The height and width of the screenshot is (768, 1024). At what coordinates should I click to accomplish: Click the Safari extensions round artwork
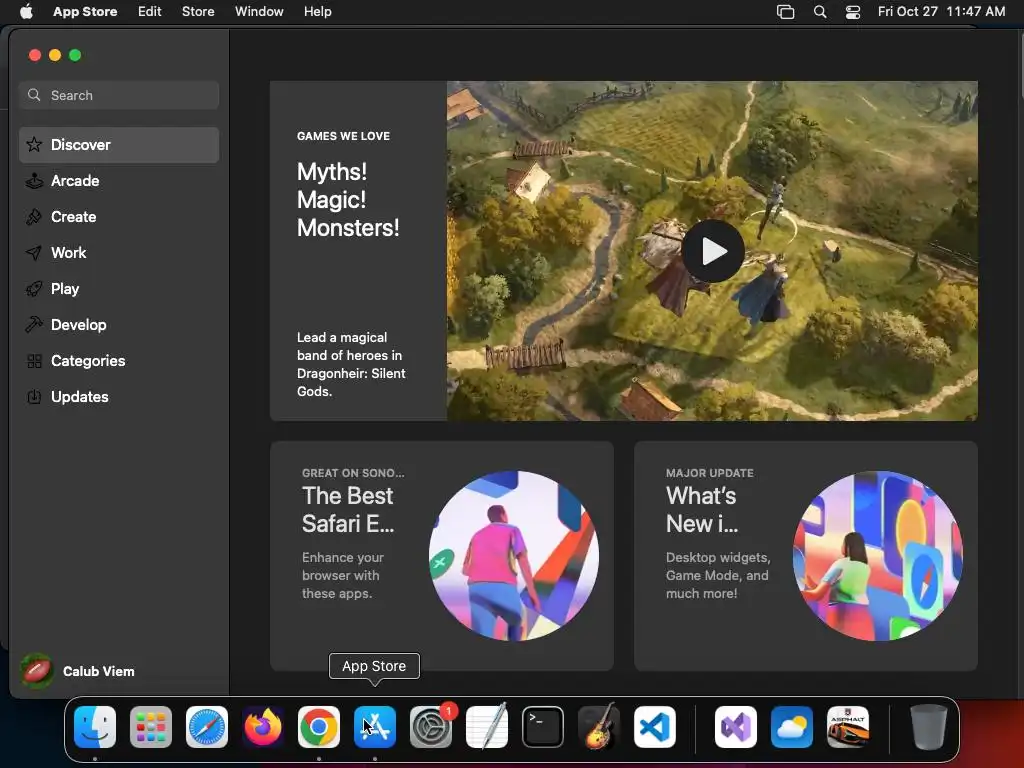[514, 556]
